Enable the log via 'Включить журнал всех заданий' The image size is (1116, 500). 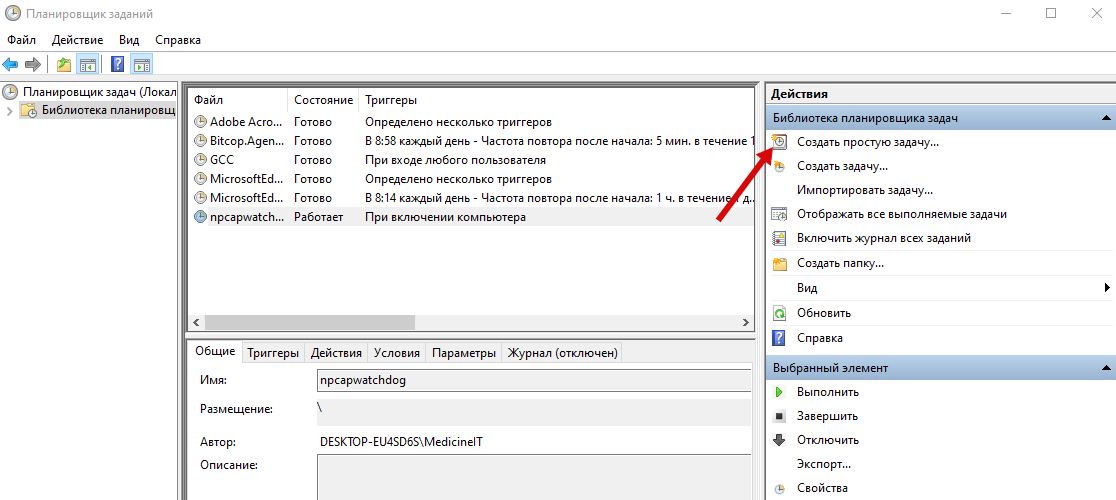pyautogui.click(x=883, y=238)
